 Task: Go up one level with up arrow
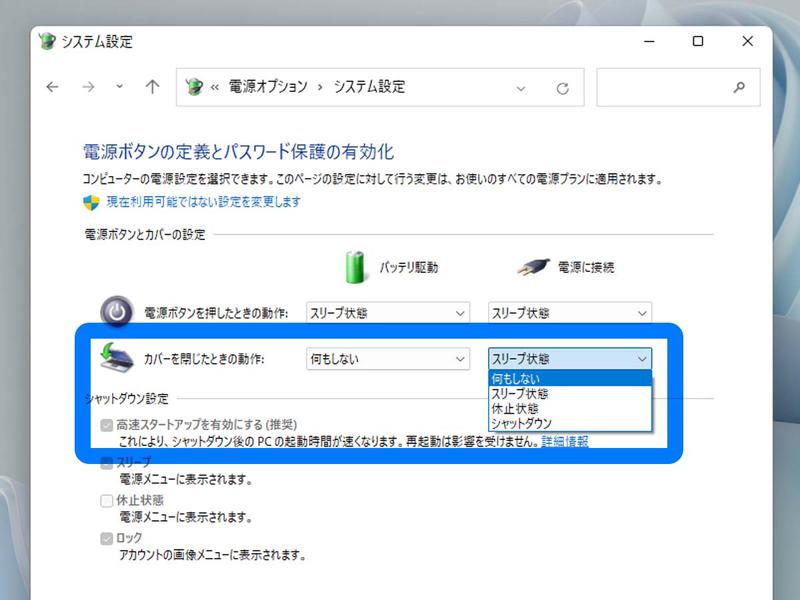[x=152, y=87]
